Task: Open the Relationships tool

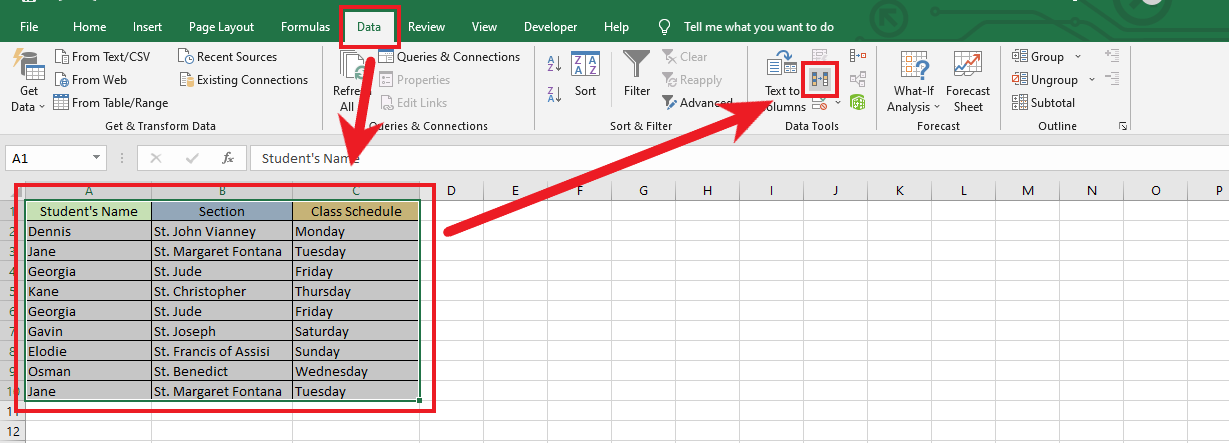Action: (857, 79)
